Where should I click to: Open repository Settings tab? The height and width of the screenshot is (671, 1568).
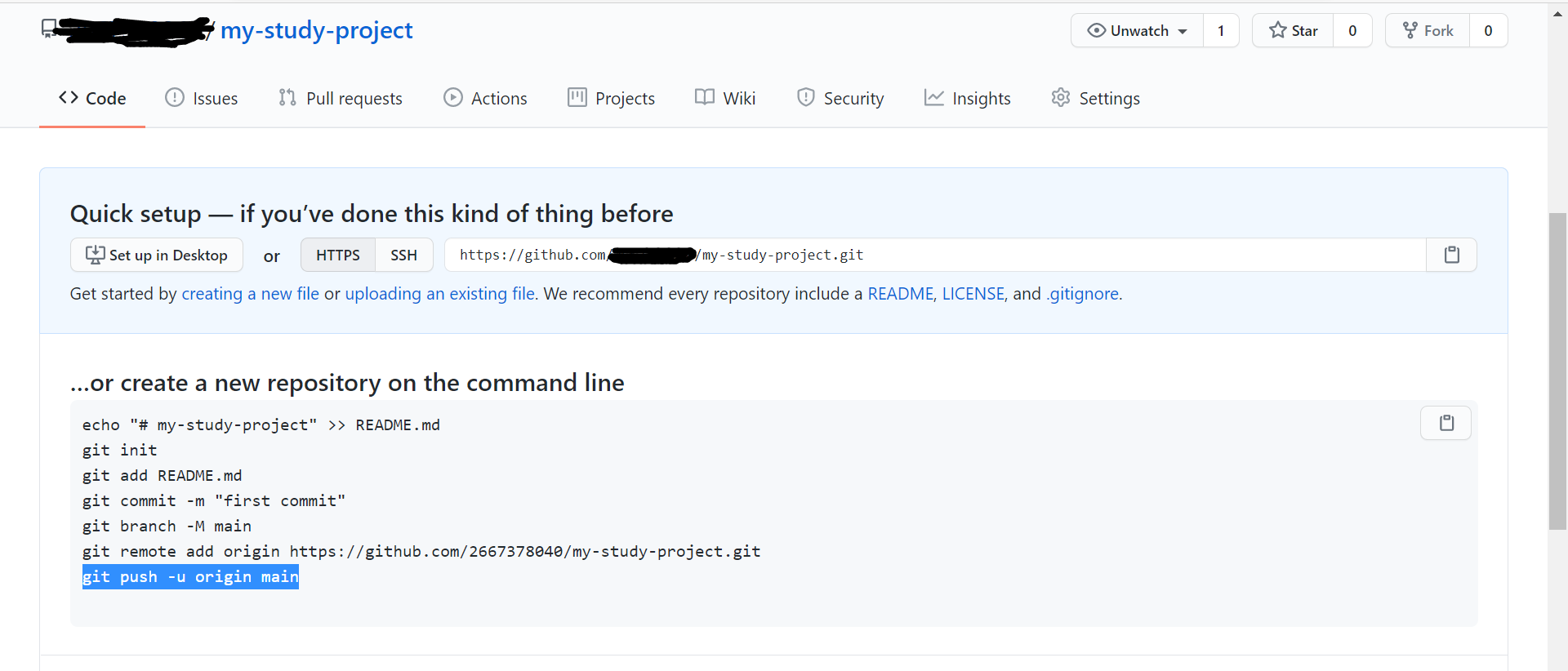1095,98
